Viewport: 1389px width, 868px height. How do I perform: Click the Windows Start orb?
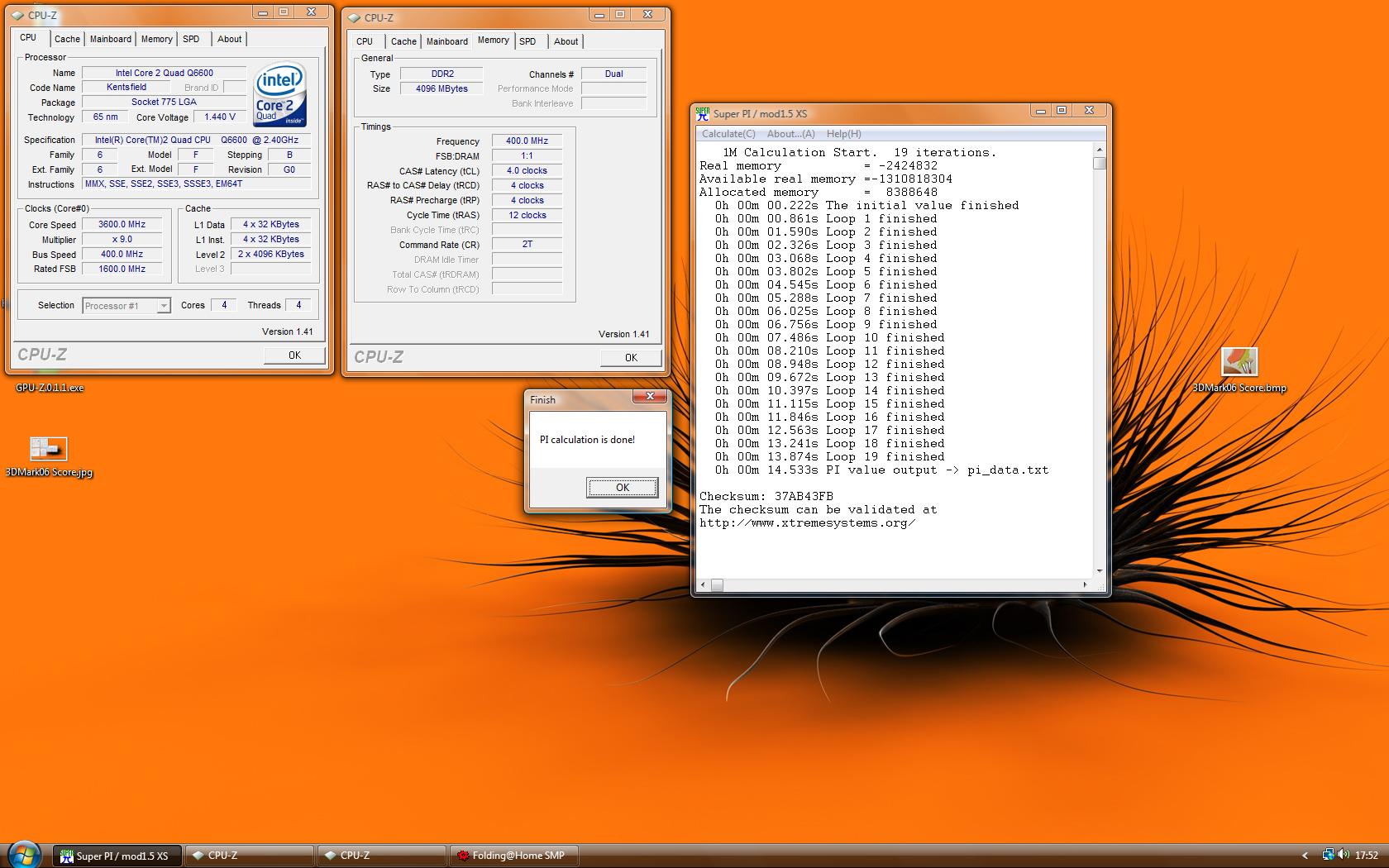click(x=24, y=854)
